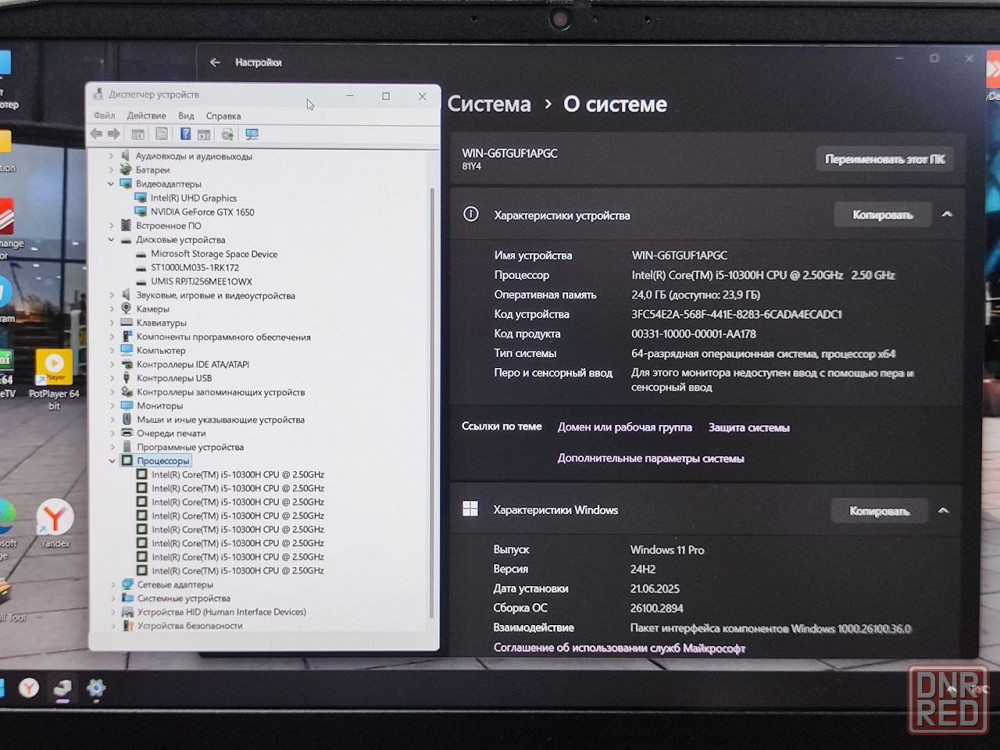The height and width of the screenshot is (750, 1000).
Task: Collapse the Видеоадаптеры category
Action: tap(111, 184)
